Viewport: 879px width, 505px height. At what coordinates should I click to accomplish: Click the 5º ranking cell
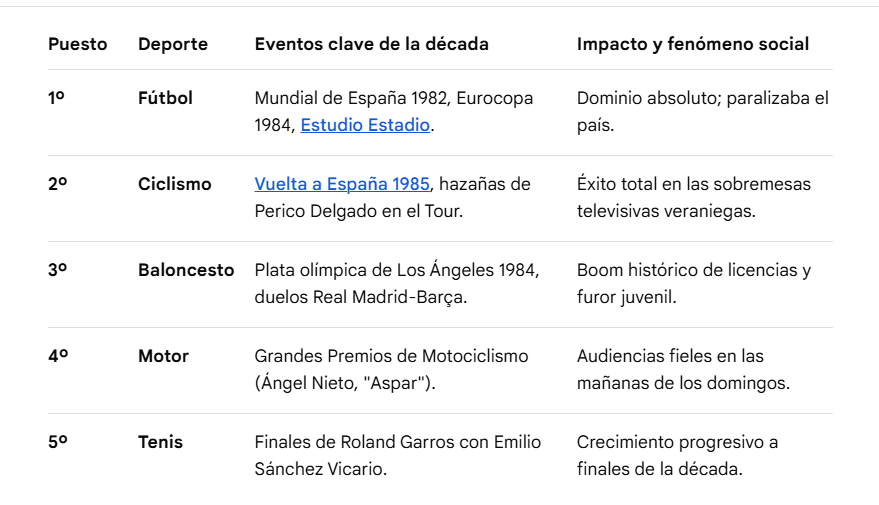tap(58, 442)
